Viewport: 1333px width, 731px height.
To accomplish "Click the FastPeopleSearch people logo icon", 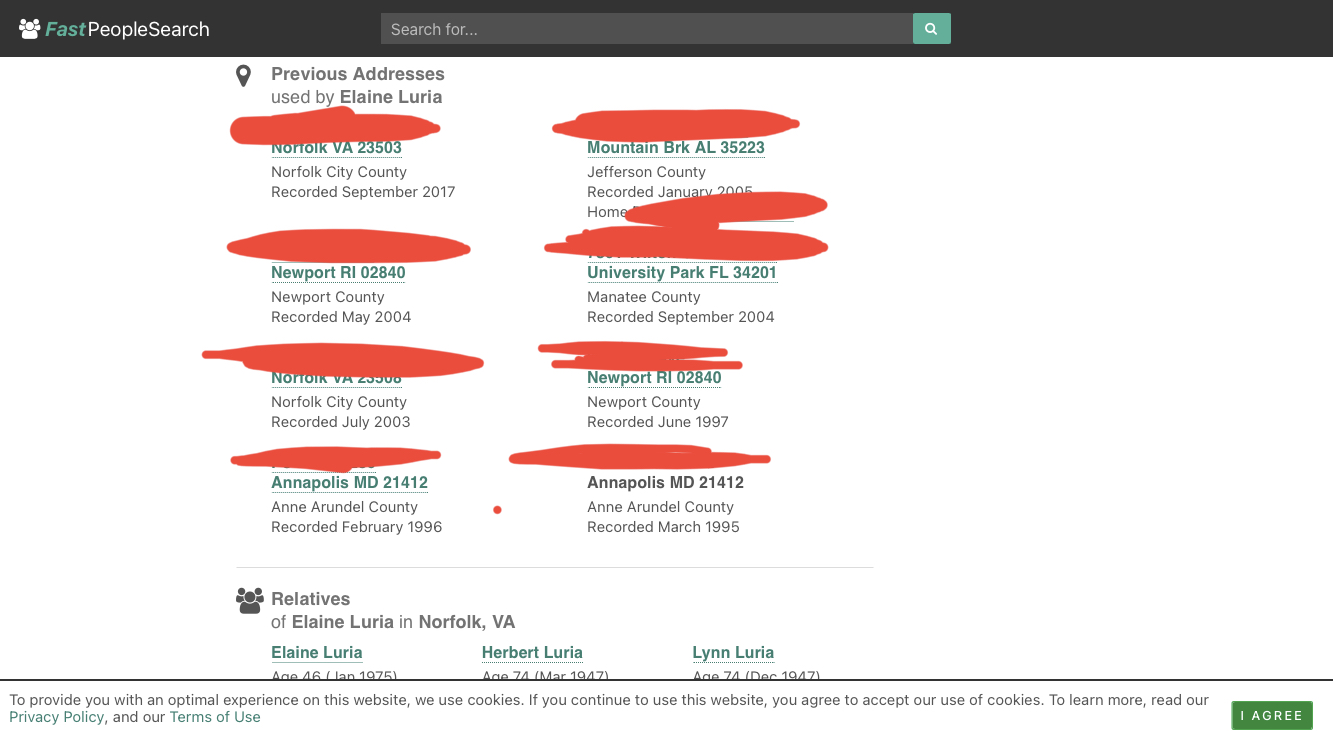I will [x=30, y=29].
